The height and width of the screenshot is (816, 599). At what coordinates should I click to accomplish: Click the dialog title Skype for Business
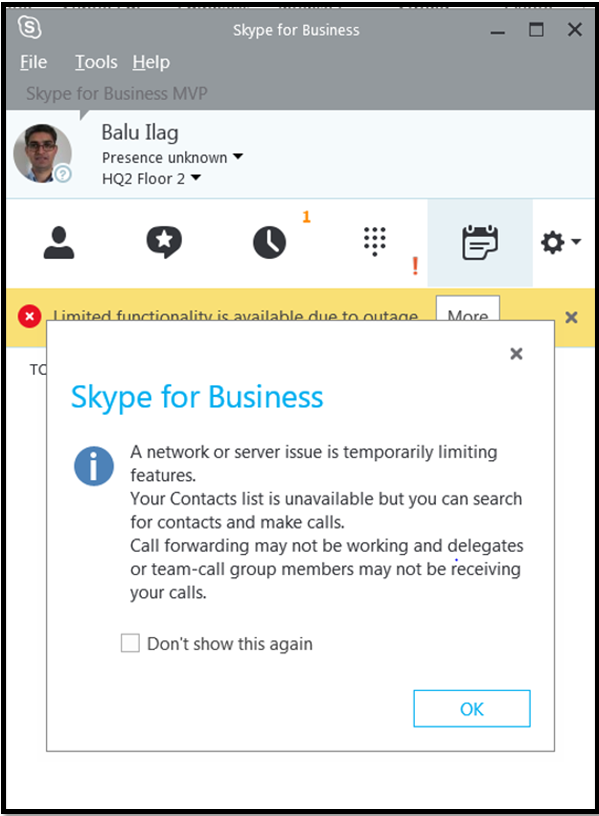[197, 398]
